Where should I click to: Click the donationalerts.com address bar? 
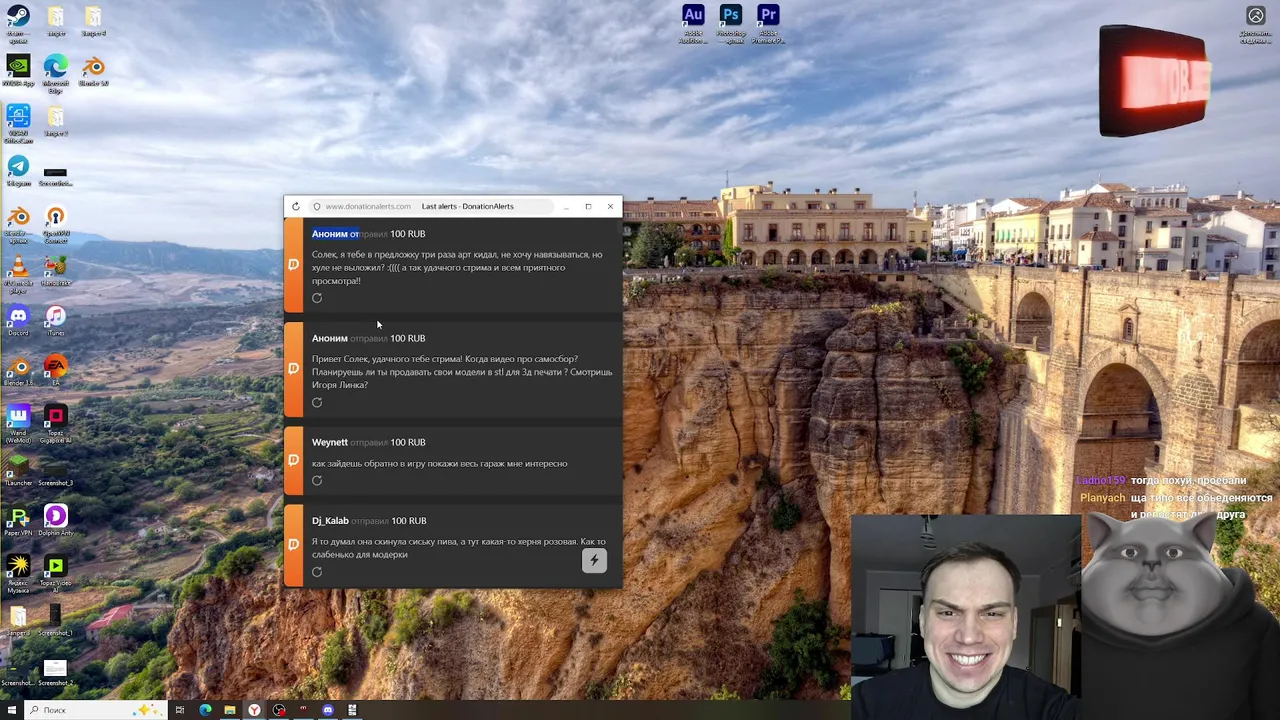[430, 206]
